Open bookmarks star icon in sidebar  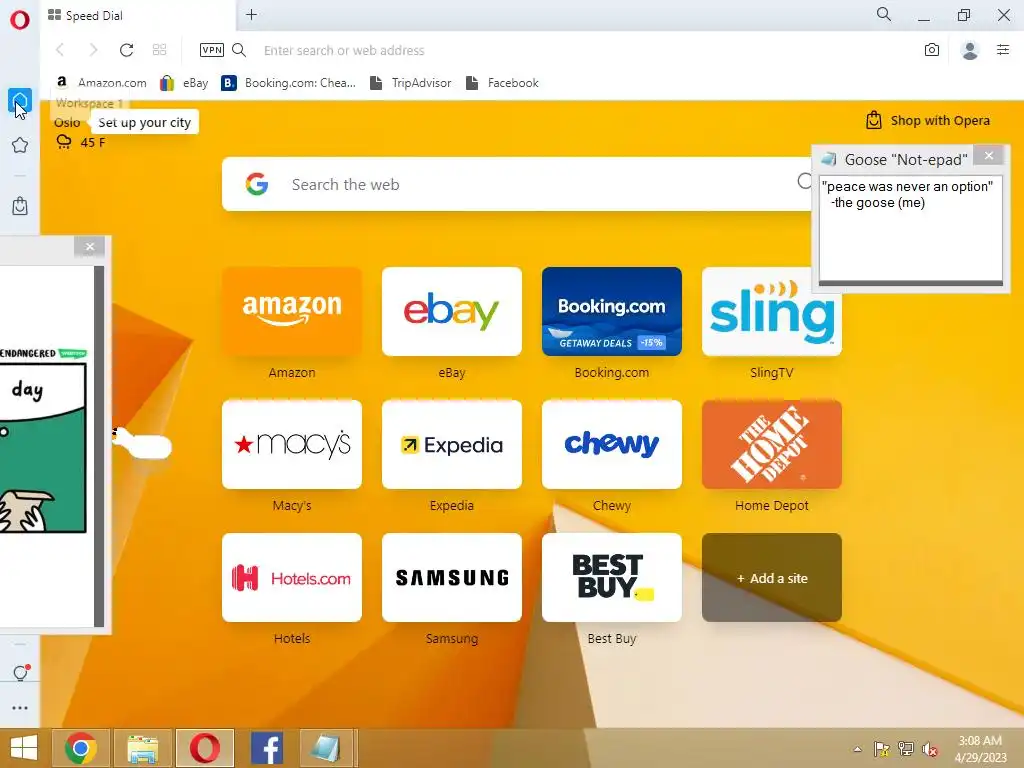[20, 145]
